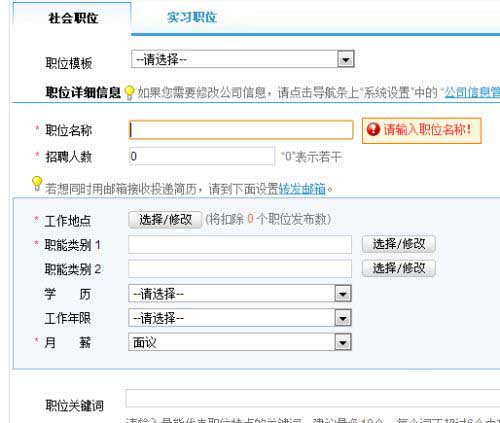
Task: Click the 招聘人数 input field
Action: (202, 156)
